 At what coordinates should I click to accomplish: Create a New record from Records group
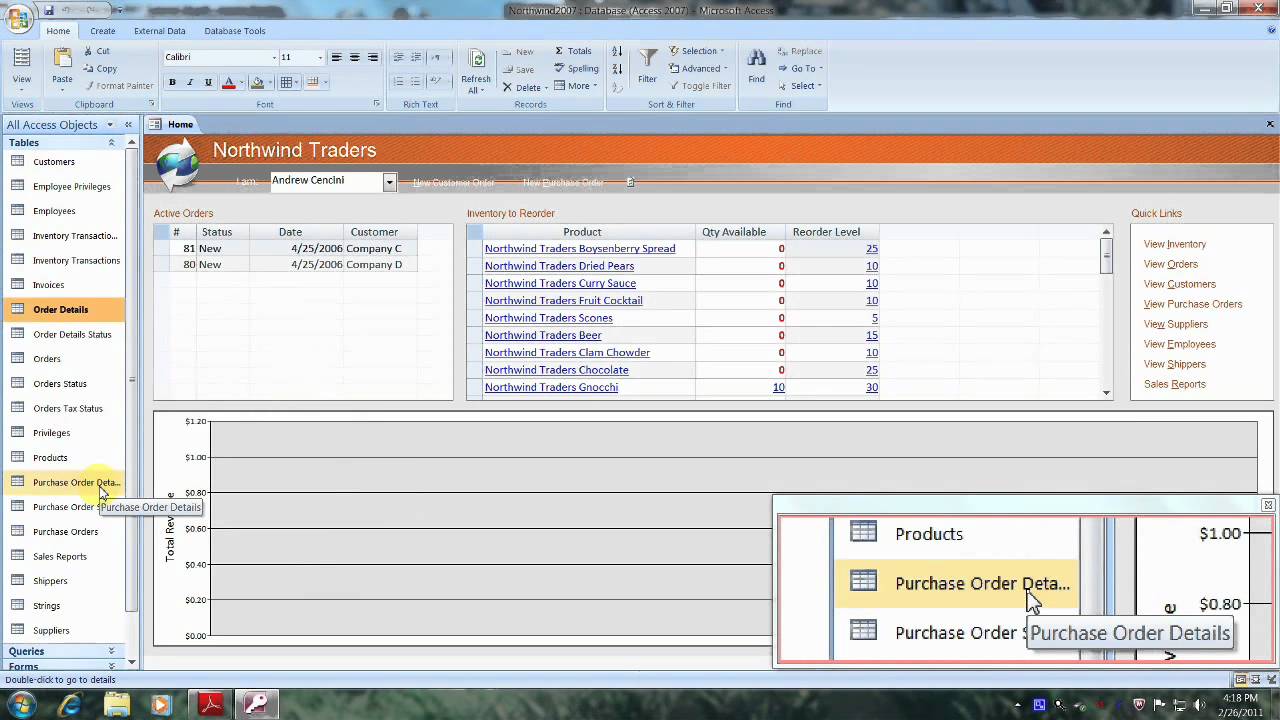pos(517,51)
